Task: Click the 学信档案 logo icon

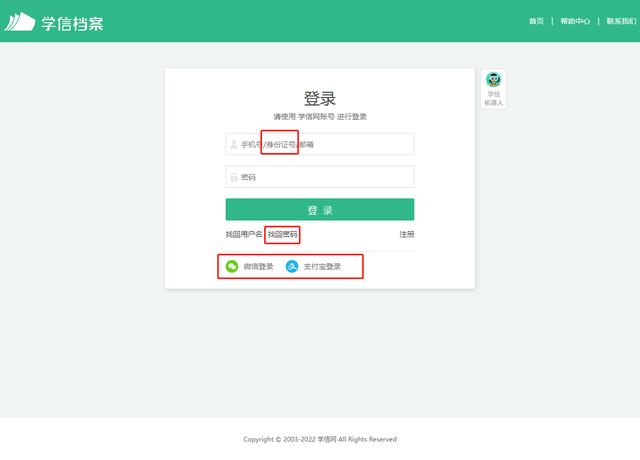Action: 20,22
